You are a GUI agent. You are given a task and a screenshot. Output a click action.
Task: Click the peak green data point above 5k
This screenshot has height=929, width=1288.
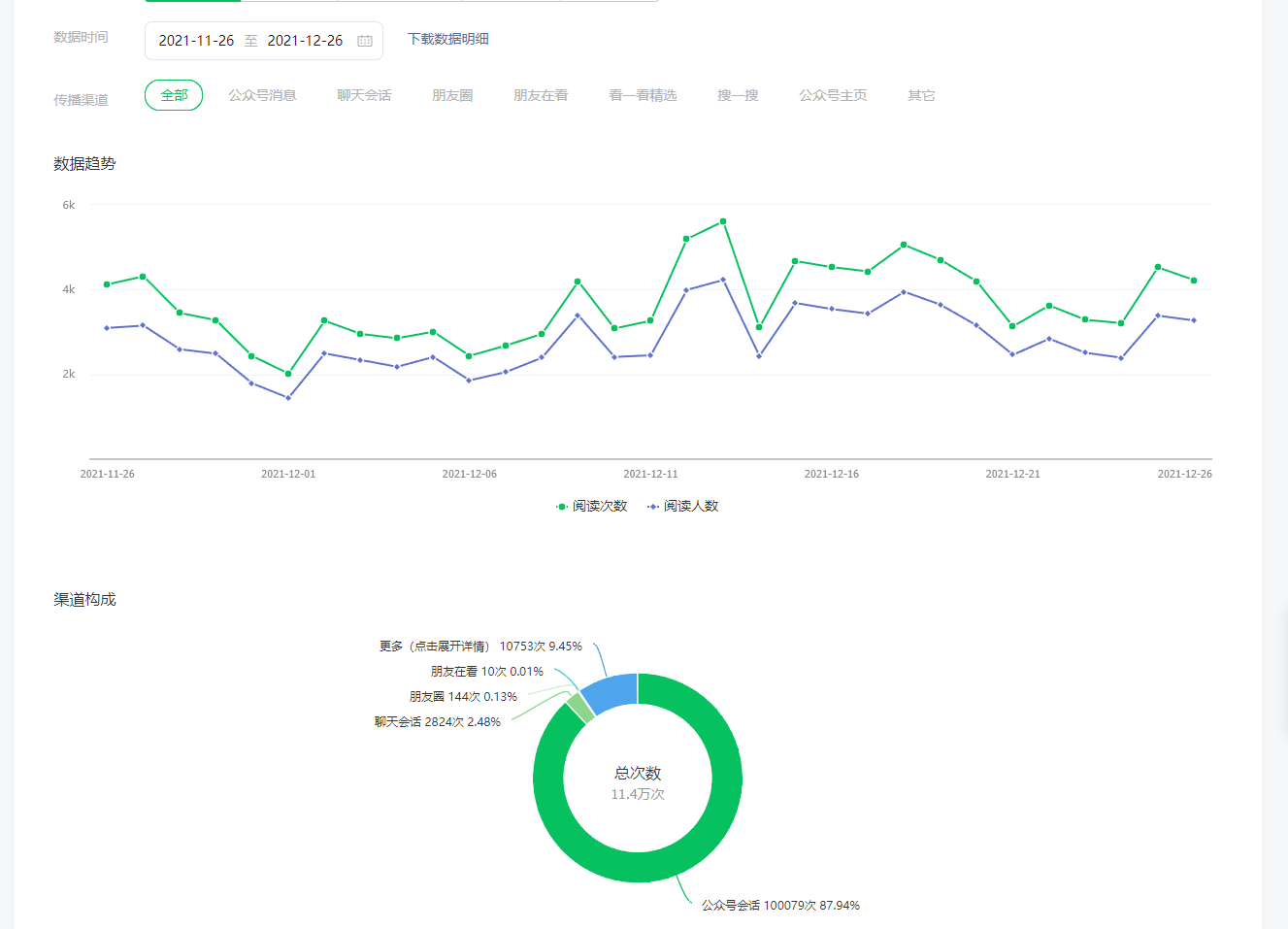pos(723,221)
